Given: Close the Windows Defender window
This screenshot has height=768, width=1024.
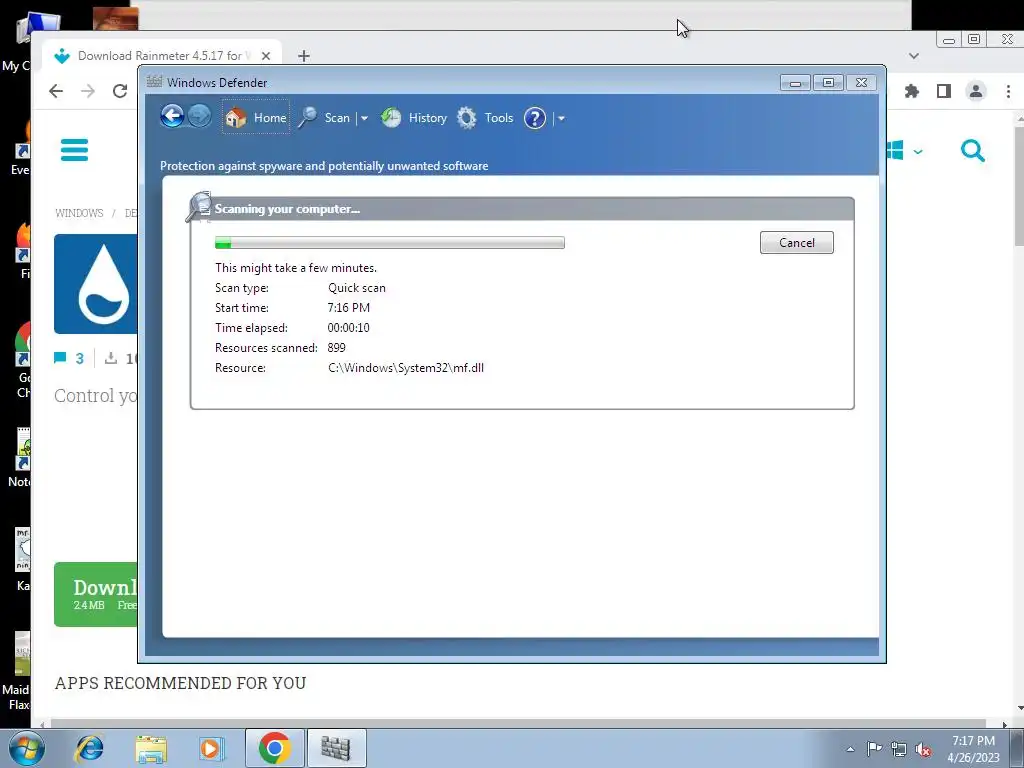Looking at the screenshot, I should (x=861, y=83).
